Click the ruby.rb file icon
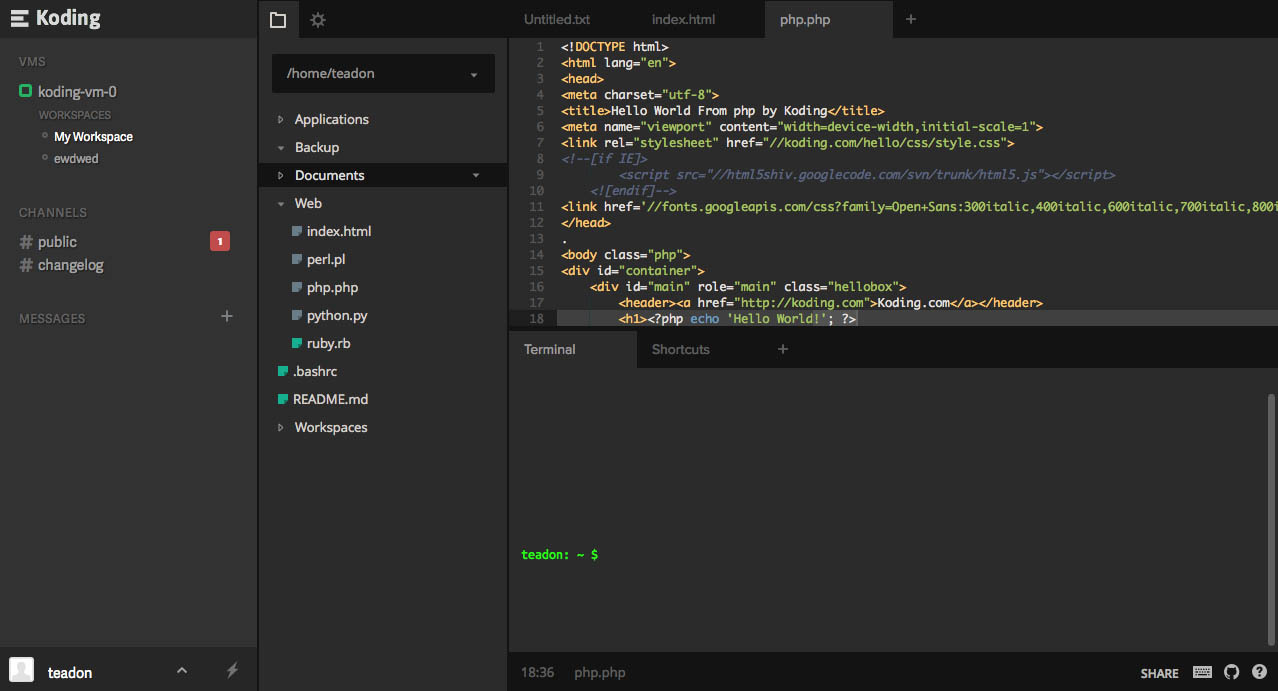Image resolution: width=1278 pixels, height=691 pixels. click(x=296, y=343)
